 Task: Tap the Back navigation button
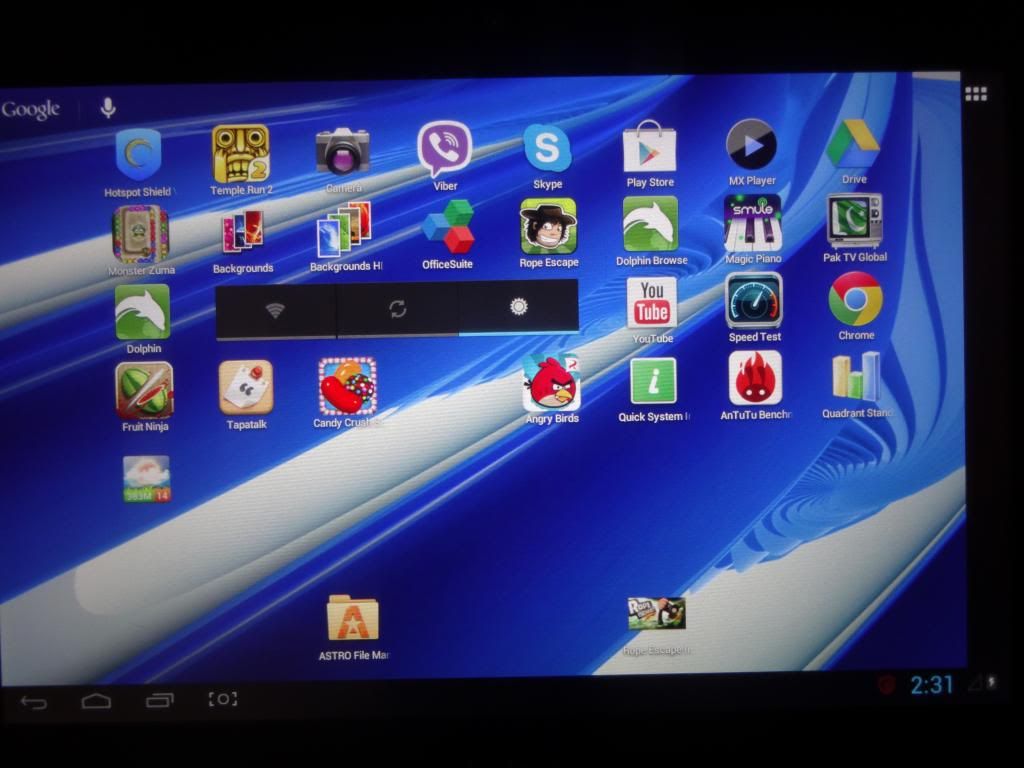point(34,703)
